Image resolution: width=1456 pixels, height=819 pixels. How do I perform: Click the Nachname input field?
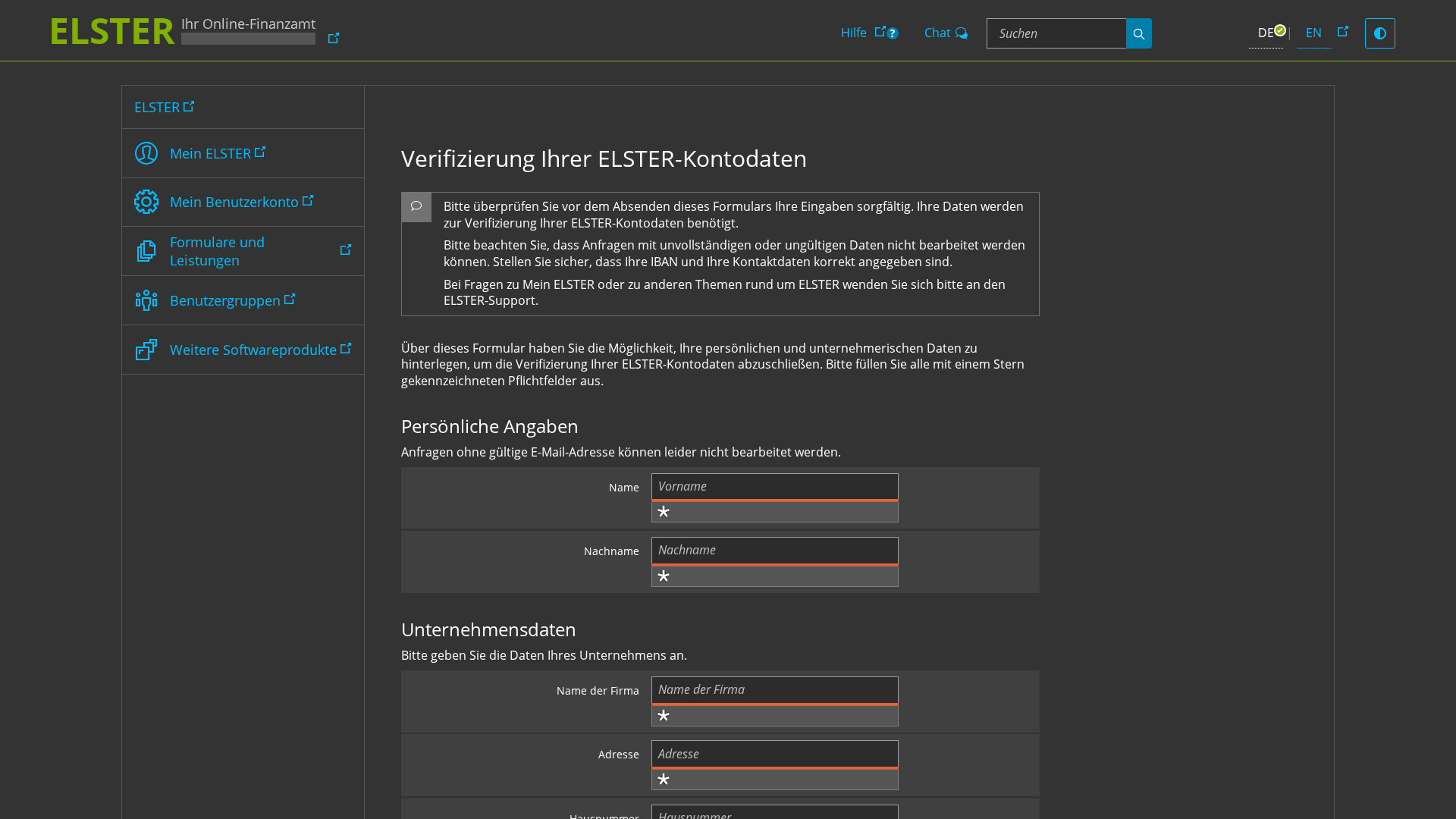point(774,550)
